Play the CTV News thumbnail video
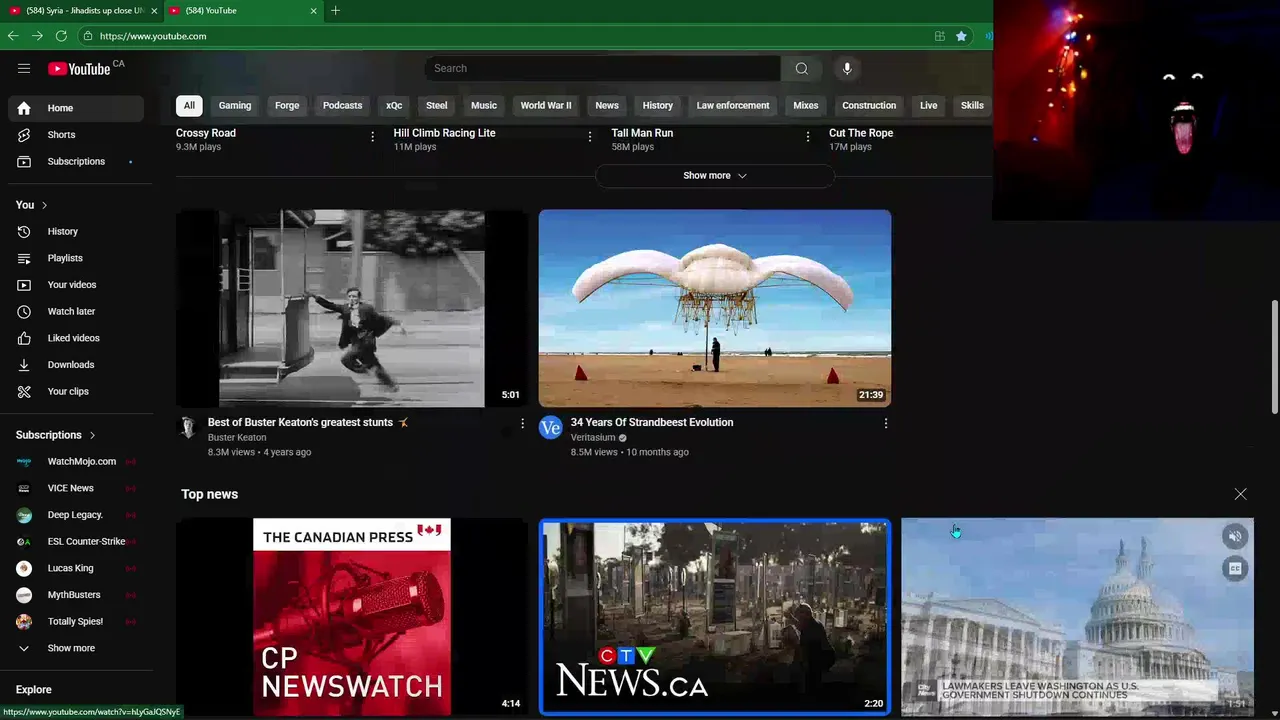Viewport: 1280px width, 720px height. [x=714, y=616]
